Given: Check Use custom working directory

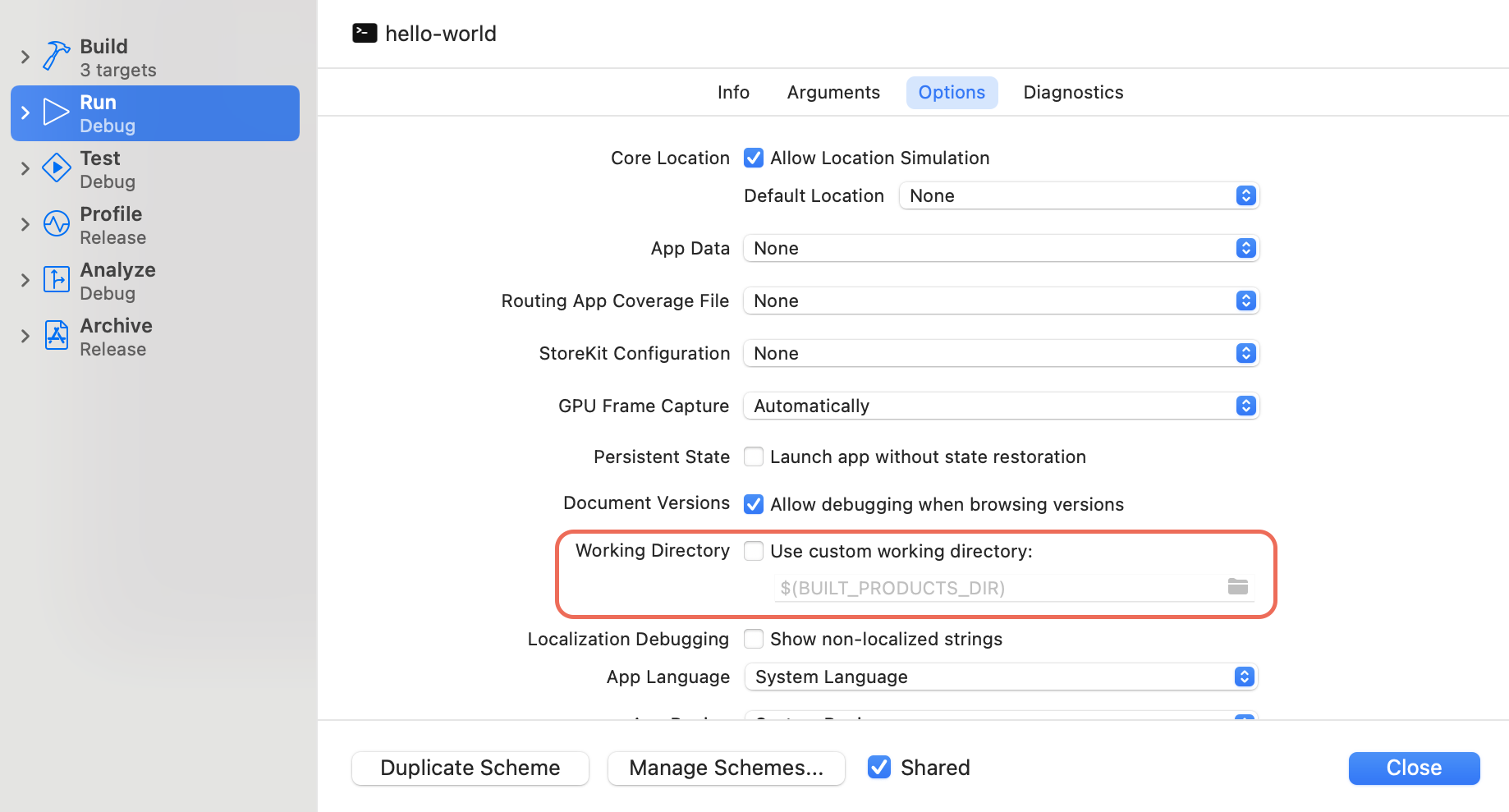Looking at the screenshot, I should click(753, 551).
